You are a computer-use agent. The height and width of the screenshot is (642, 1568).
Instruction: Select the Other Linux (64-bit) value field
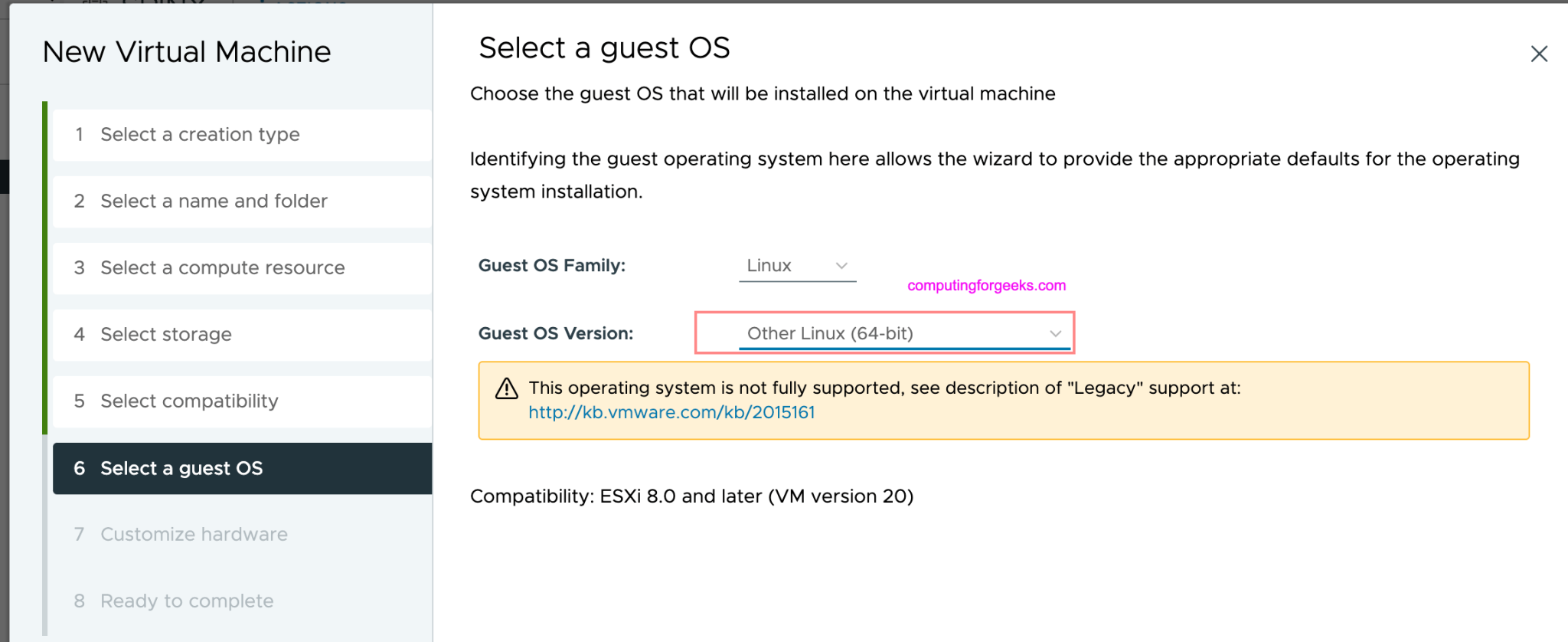point(830,333)
